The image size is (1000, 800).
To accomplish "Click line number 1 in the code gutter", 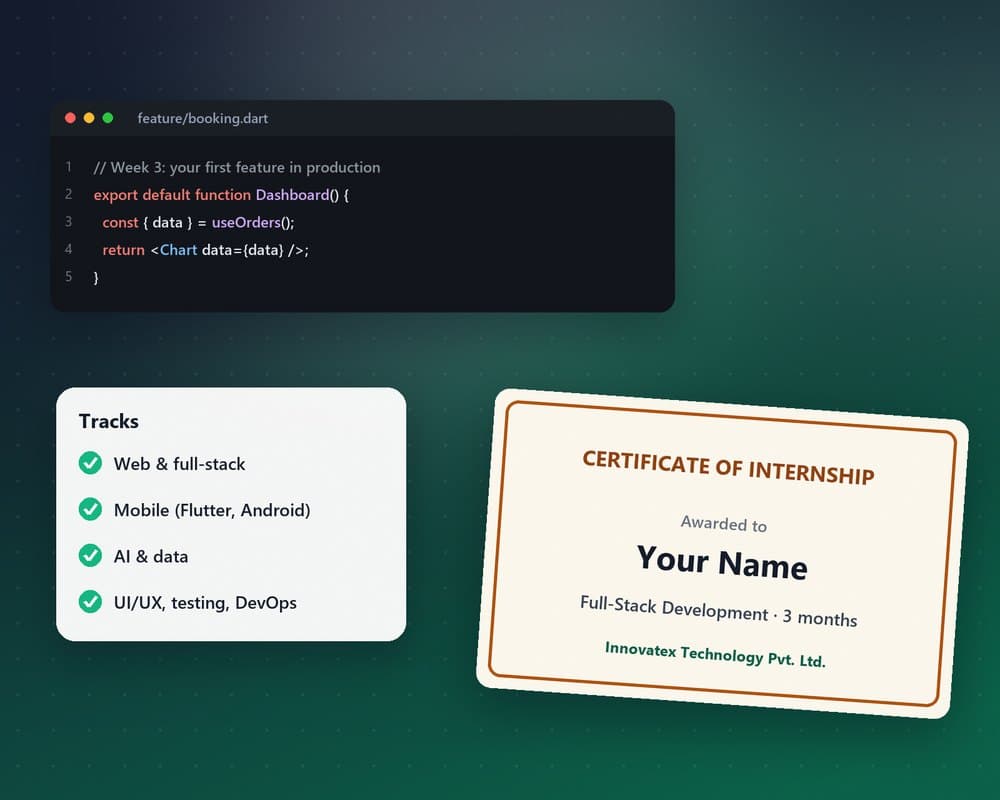I will point(68,167).
